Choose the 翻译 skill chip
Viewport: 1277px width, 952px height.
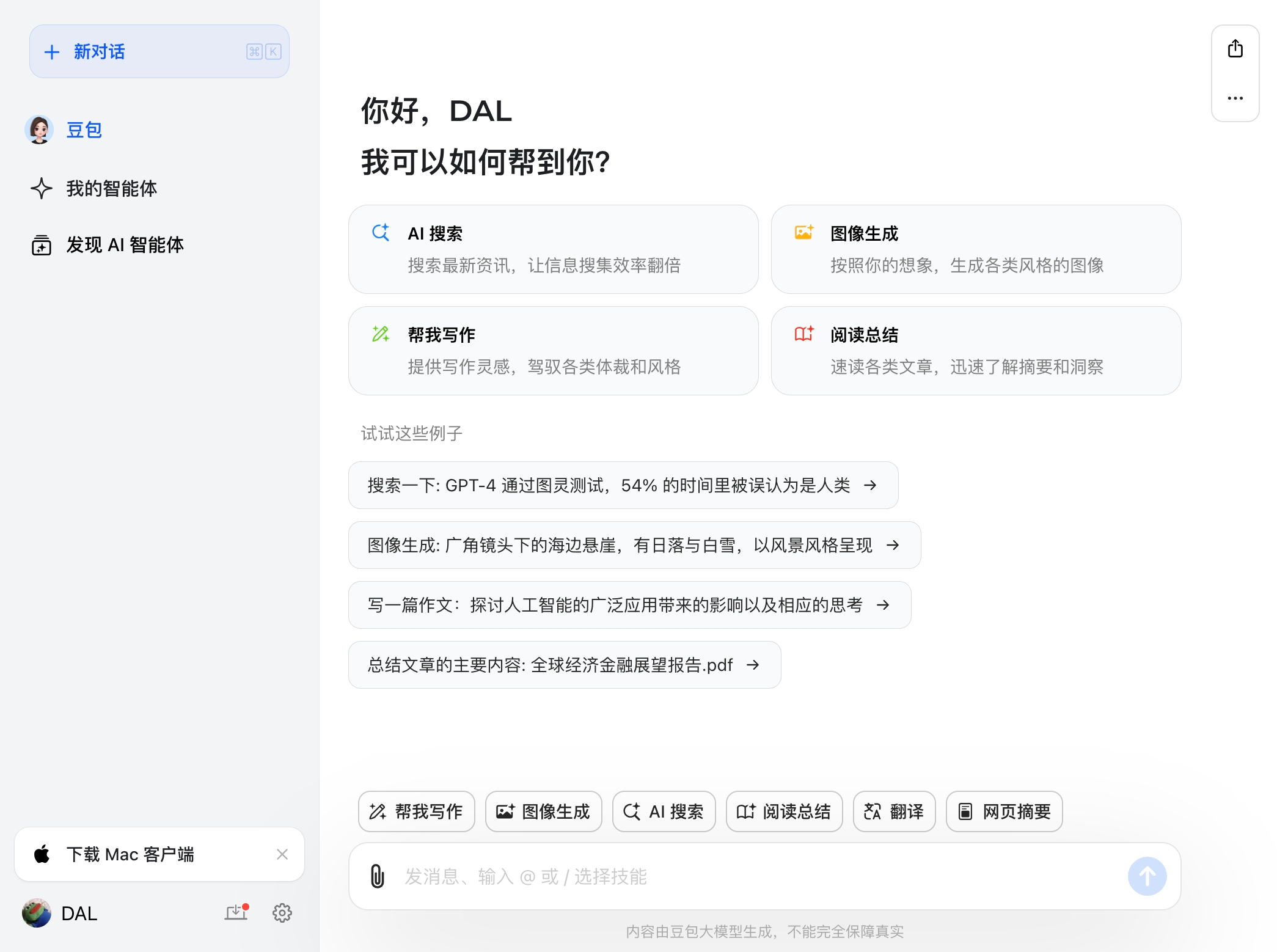click(893, 811)
